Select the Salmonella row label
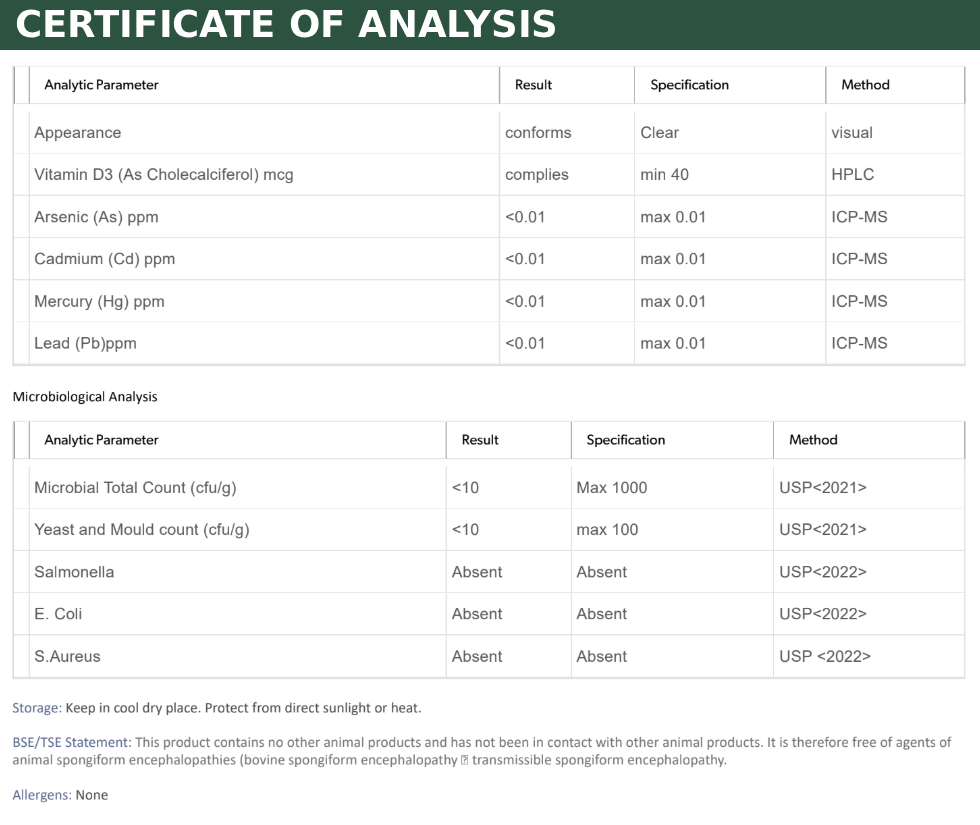This screenshot has width=980, height=825. click(x=74, y=572)
